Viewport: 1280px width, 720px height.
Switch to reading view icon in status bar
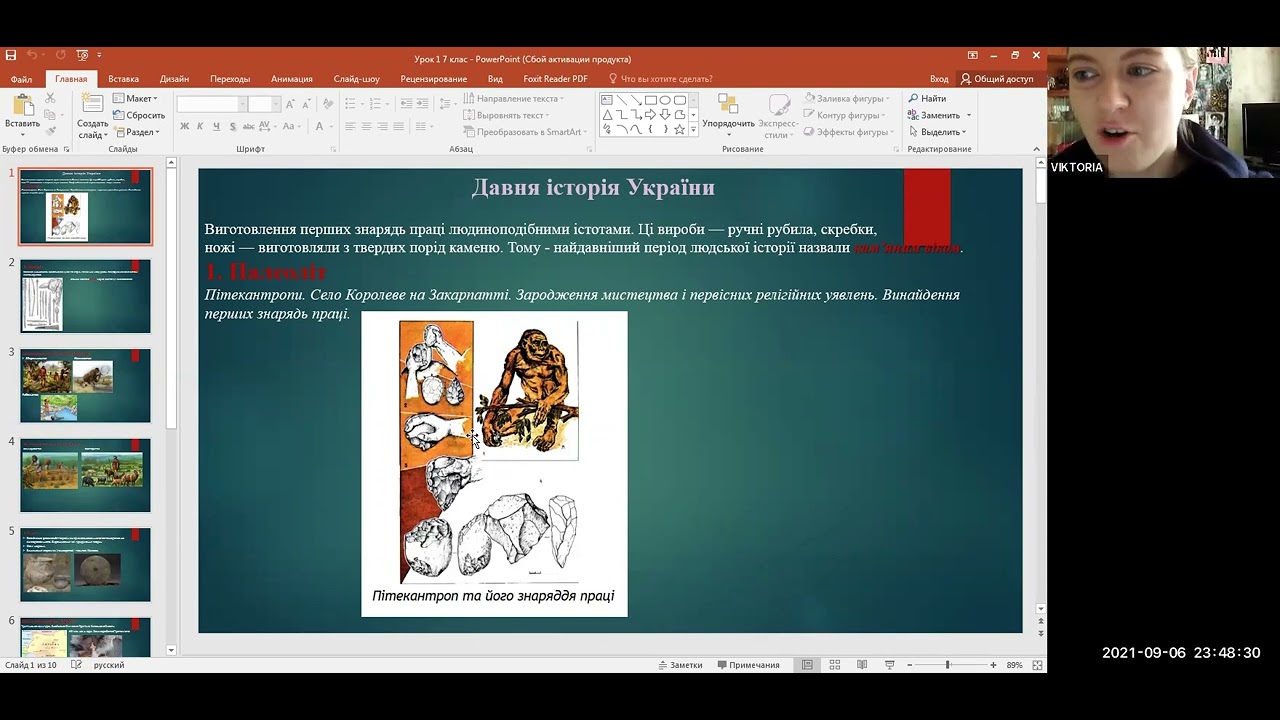pos(861,665)
